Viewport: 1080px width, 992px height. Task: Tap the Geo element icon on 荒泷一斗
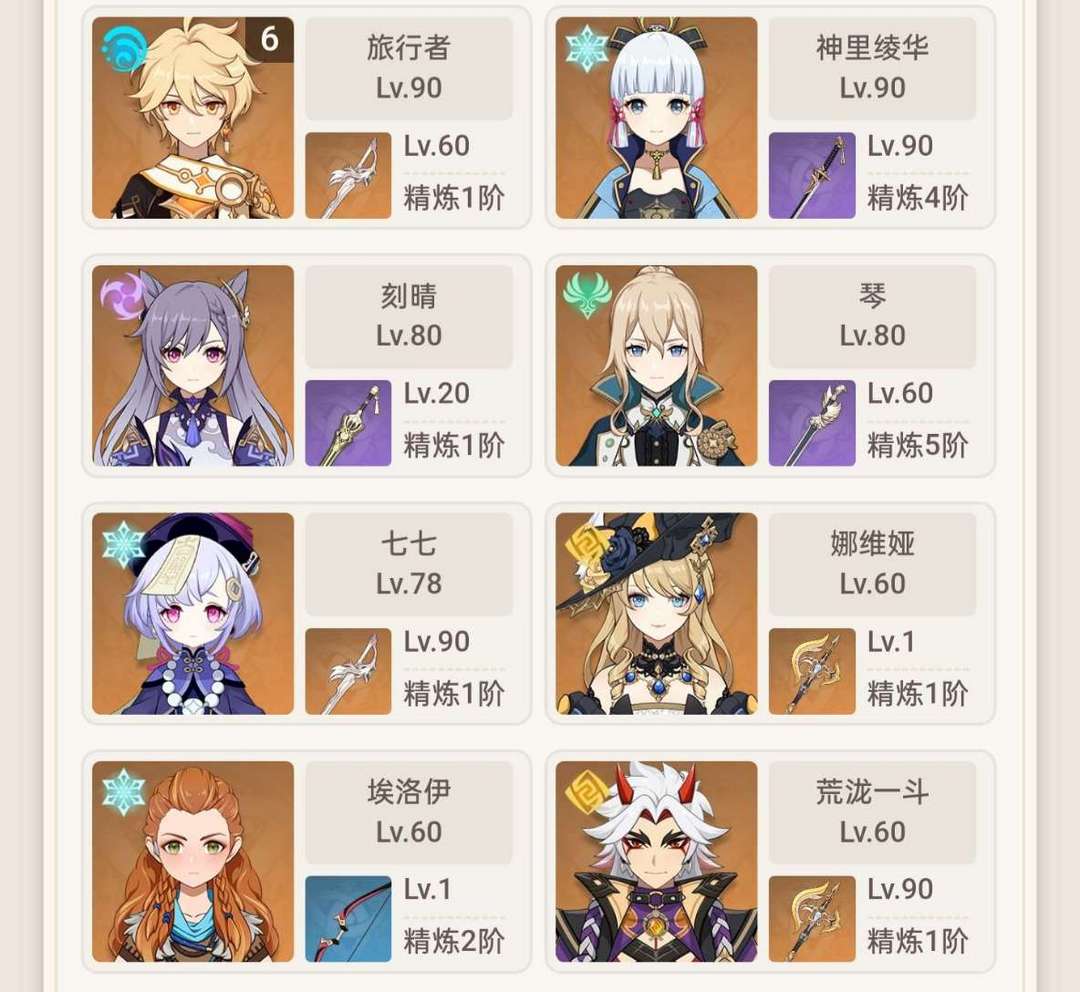[x=584, y=792]
